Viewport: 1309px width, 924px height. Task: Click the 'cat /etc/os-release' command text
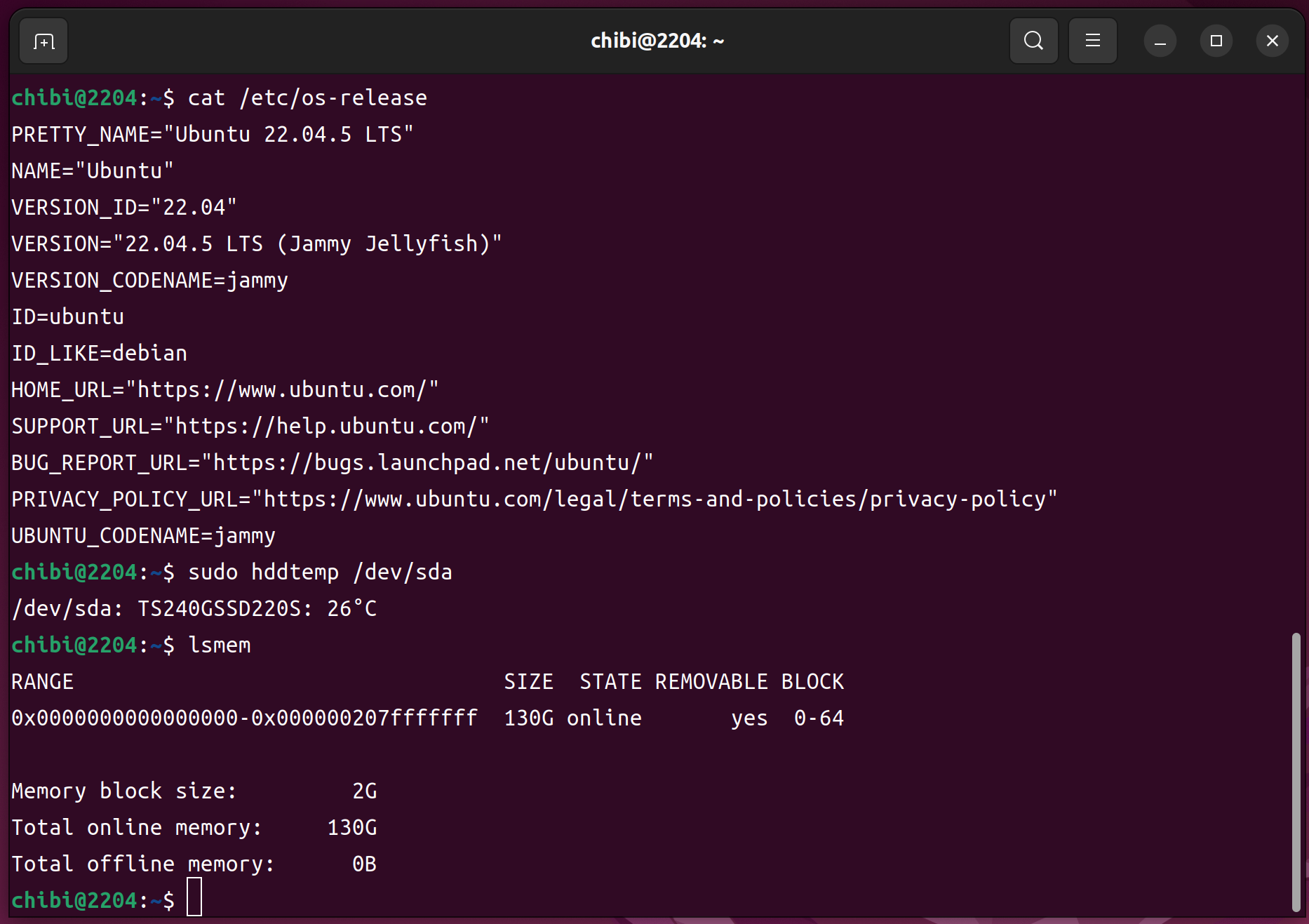pos(307,98)
